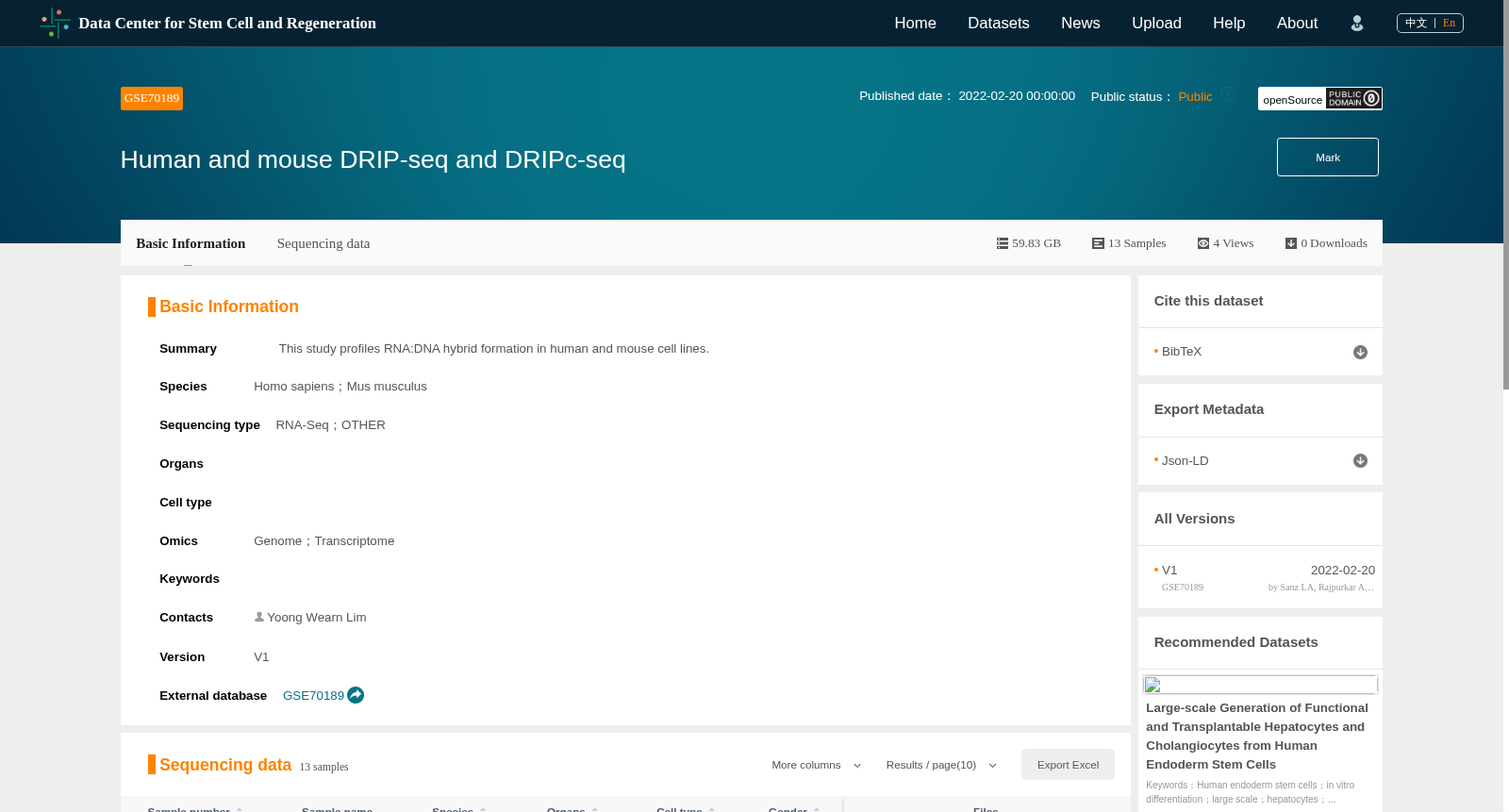Open the About page
This screenshot has width=1509, height=812.
(1297, 24)
